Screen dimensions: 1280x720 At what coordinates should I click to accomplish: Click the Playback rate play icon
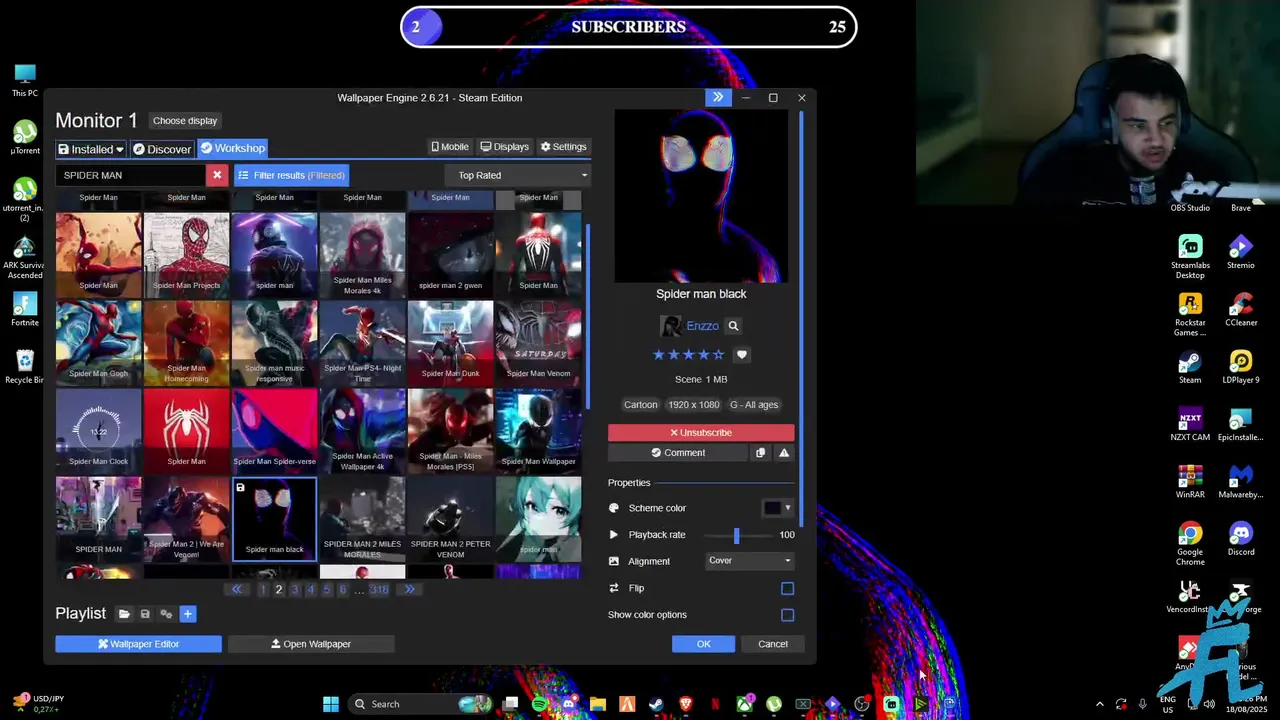point(614,535)
